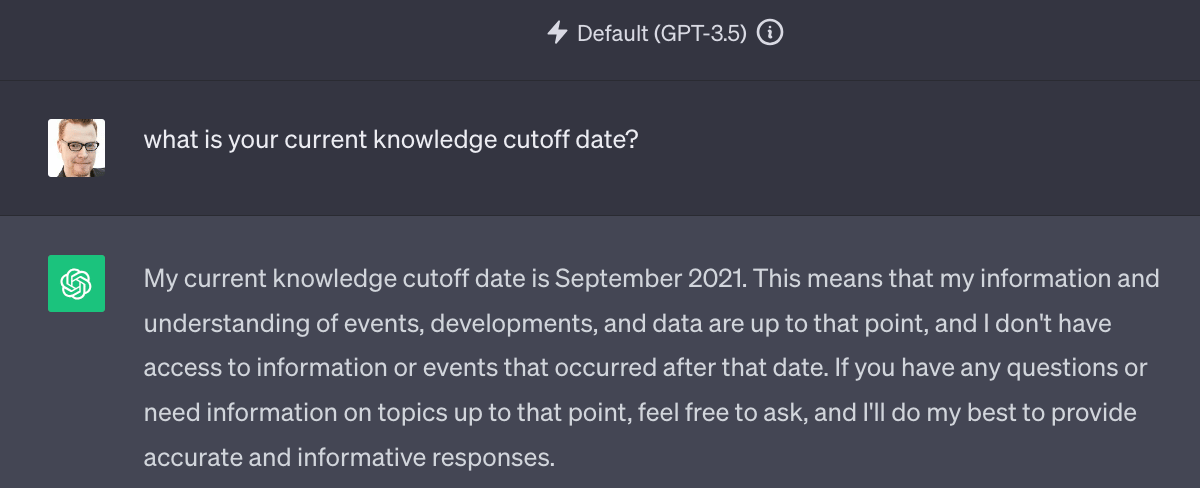Select the "Default (GPT-3.5)" model label
The height and width of the screenshot is (488, 1200).
[x=662, y=33]
